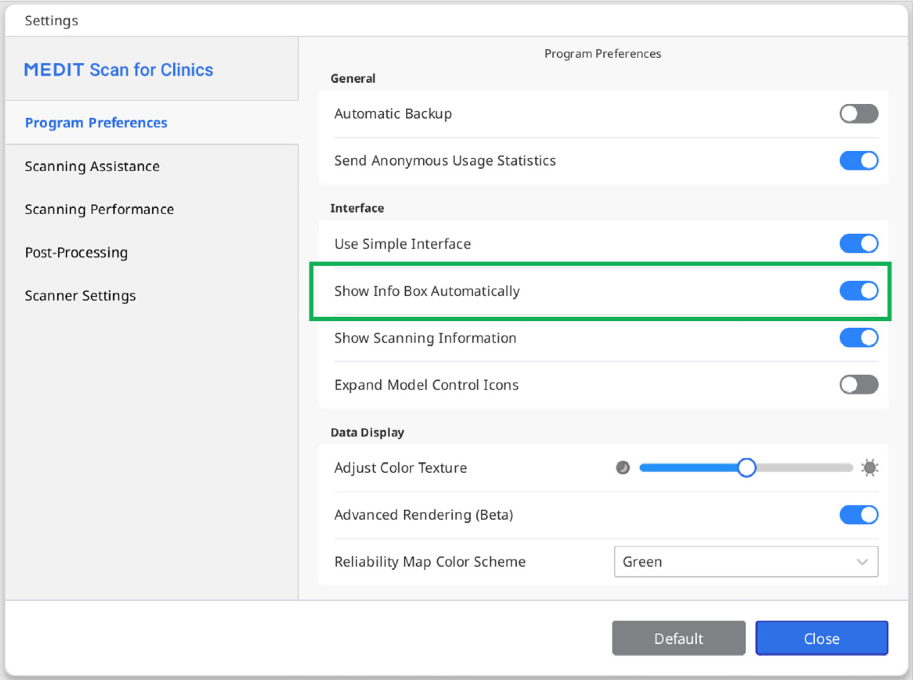Disable Send Anonymous Usage Statistics
Screen dimensions: 913x680
click(x=859, y=160)
